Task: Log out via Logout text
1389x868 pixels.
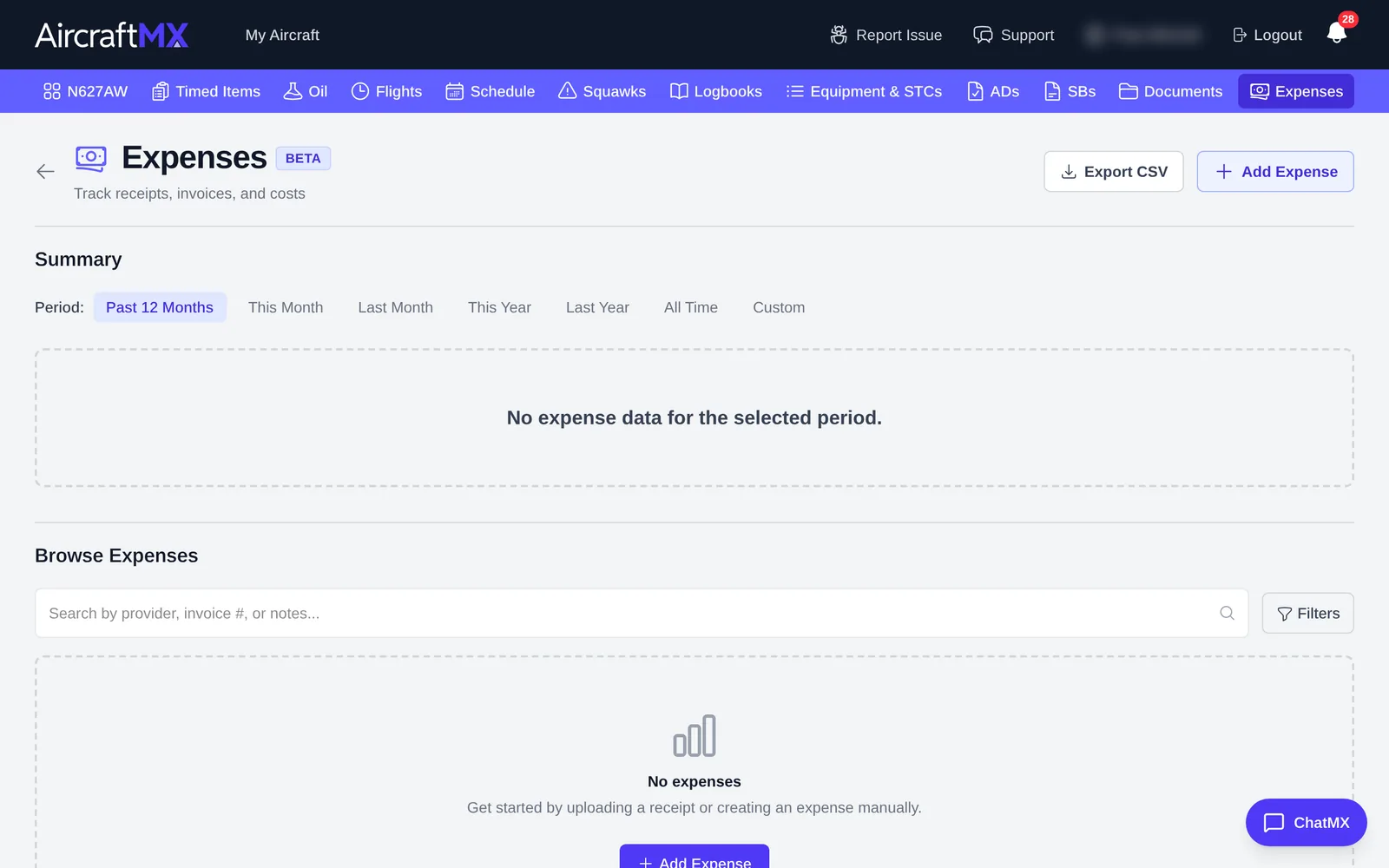Action: pyautogui.click(x=1278, y=35)
